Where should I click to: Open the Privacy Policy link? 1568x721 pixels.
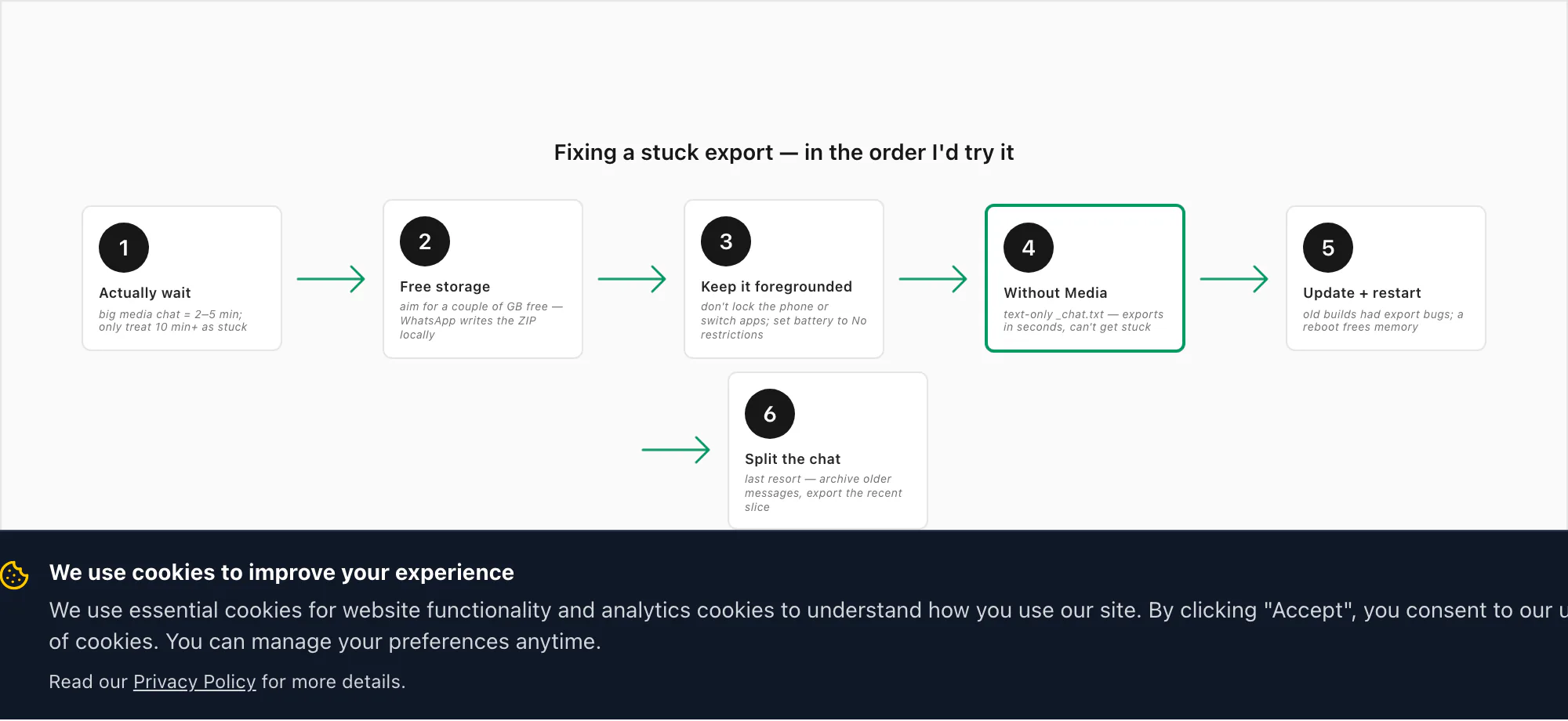194,682
